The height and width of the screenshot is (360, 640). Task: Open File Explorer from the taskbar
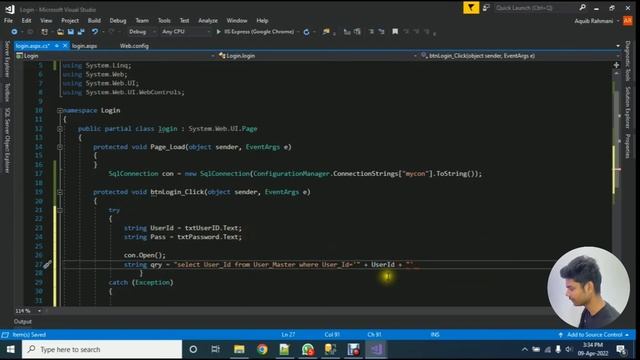coord(239,349)
